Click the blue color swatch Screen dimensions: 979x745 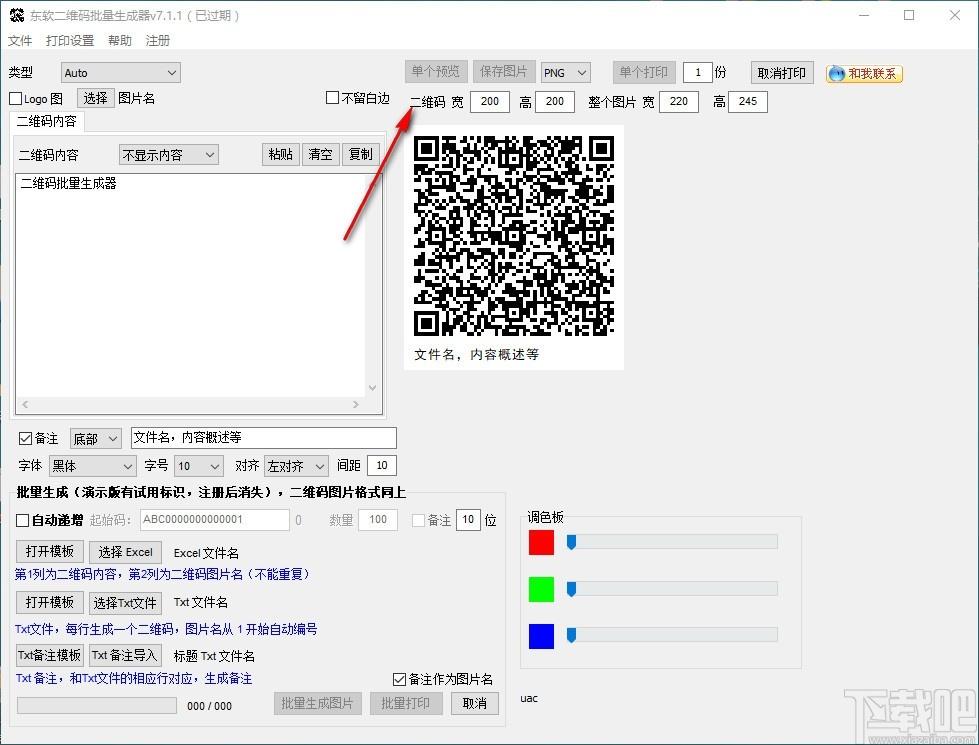click(x=541, y=636)
